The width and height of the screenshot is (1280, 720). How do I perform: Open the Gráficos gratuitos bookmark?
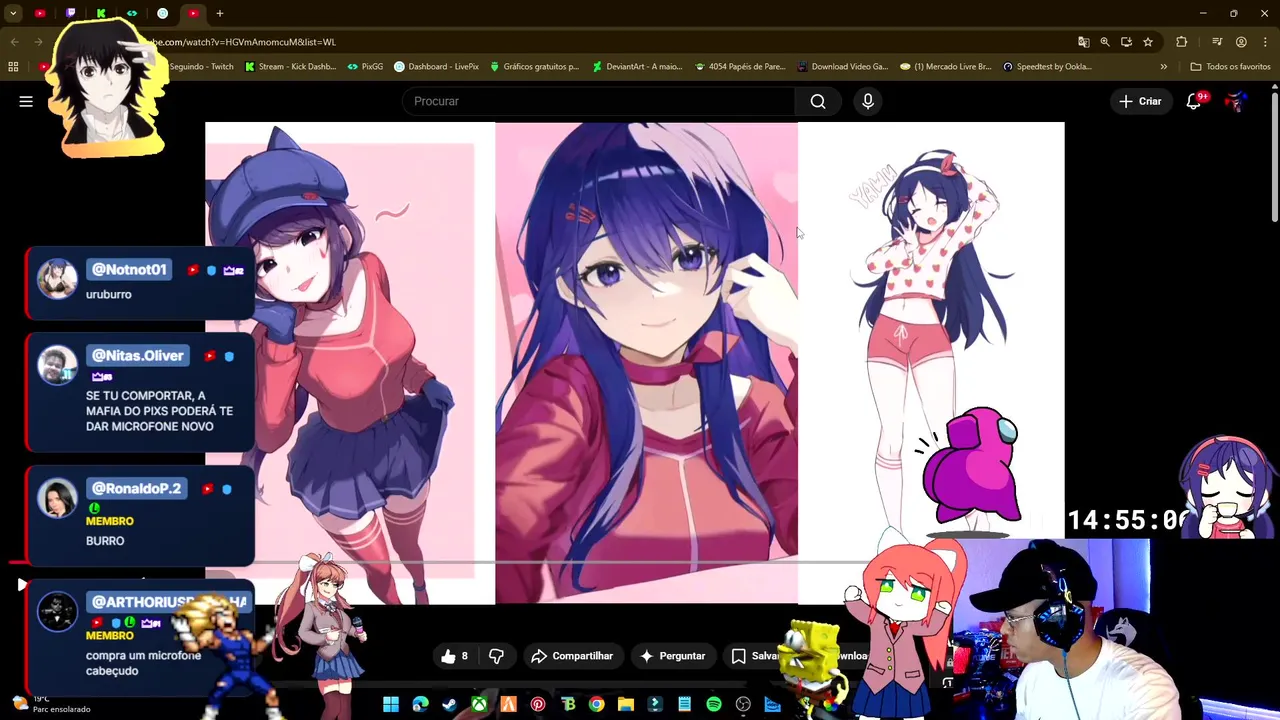(534, 67)
